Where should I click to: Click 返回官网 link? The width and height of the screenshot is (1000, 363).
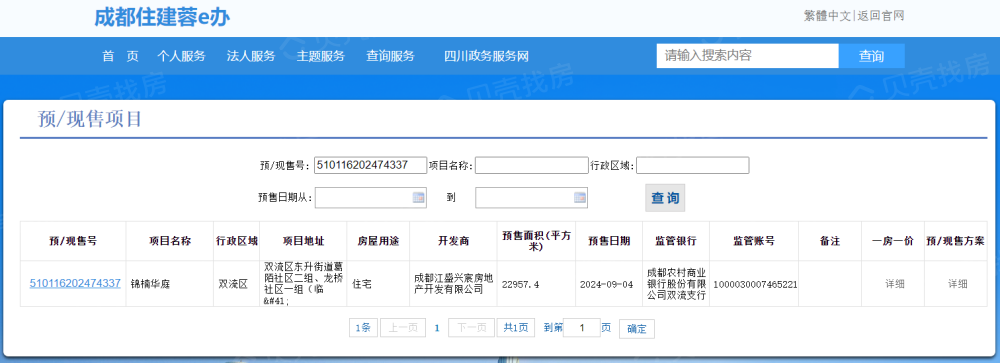coord(881,16)
